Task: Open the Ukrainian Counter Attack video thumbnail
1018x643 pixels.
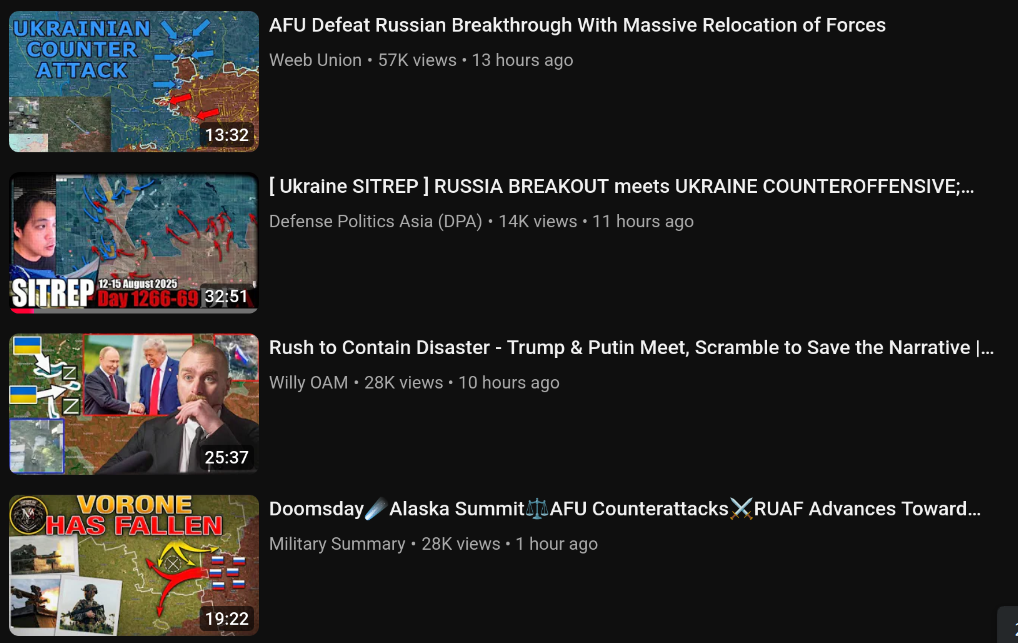Action: [134, 81]
